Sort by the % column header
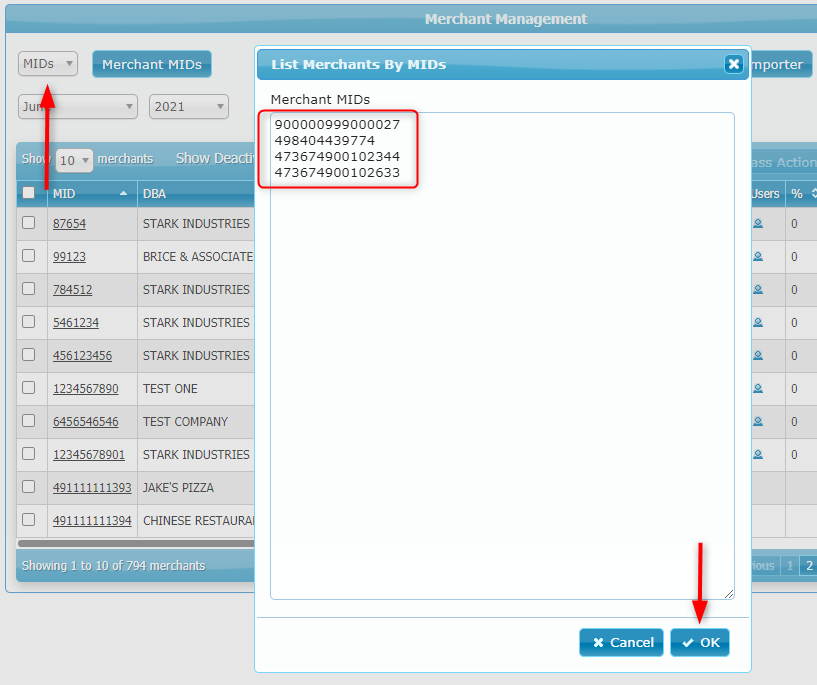817x685 pixels. pos(801,194)
